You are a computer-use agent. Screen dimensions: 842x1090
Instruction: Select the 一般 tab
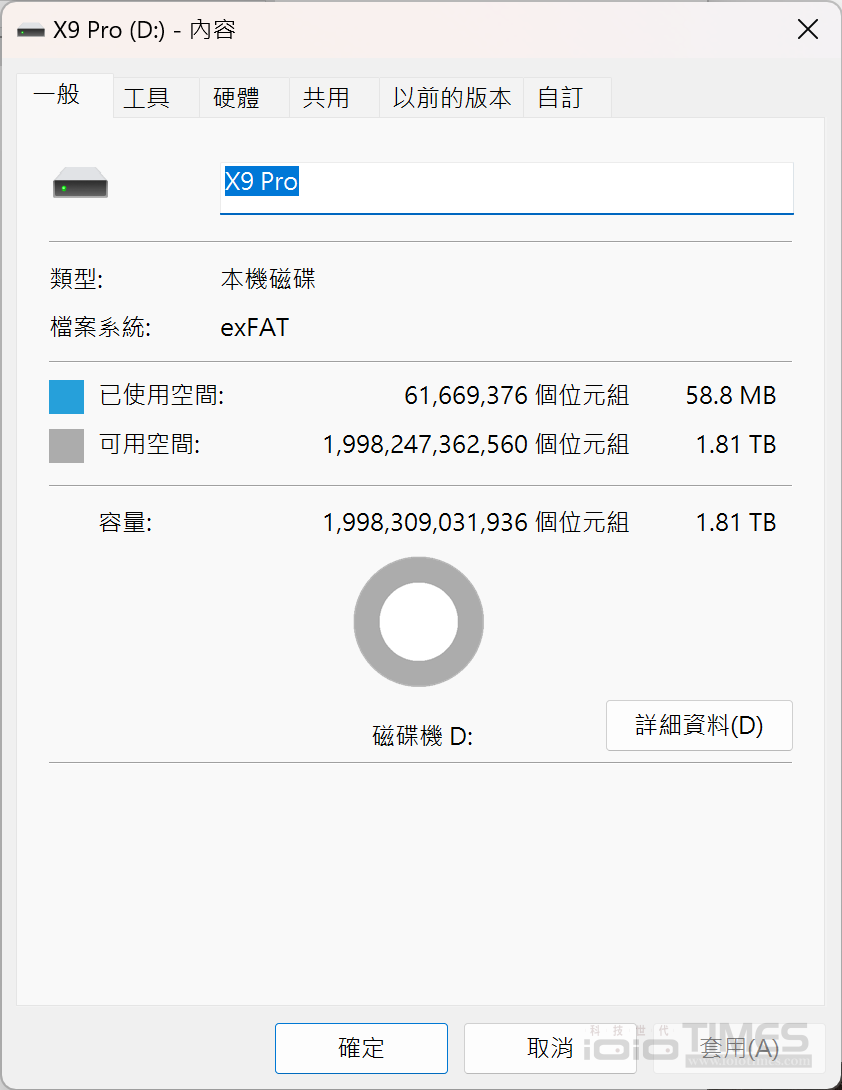click(x=58, y=96)
